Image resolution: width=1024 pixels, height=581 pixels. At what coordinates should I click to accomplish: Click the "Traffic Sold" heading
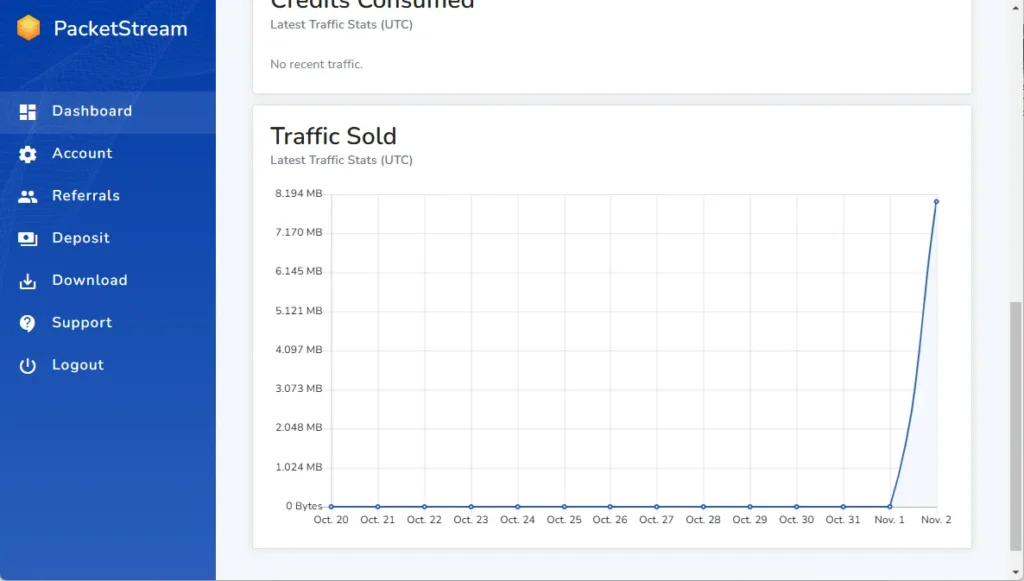click(333, 136)
